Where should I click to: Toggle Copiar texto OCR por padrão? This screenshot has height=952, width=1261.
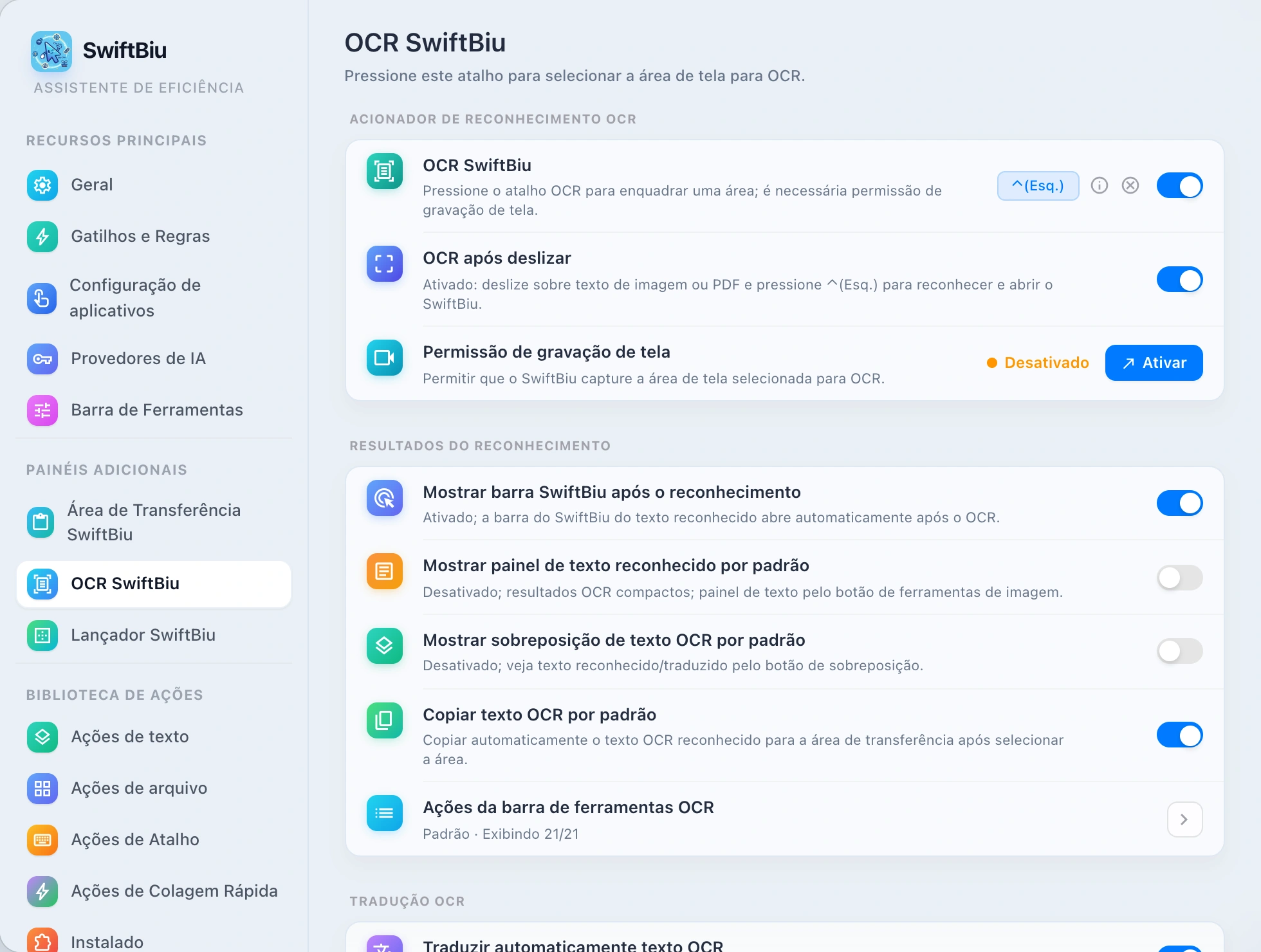pyautogui.click(x=1180, y=735)
